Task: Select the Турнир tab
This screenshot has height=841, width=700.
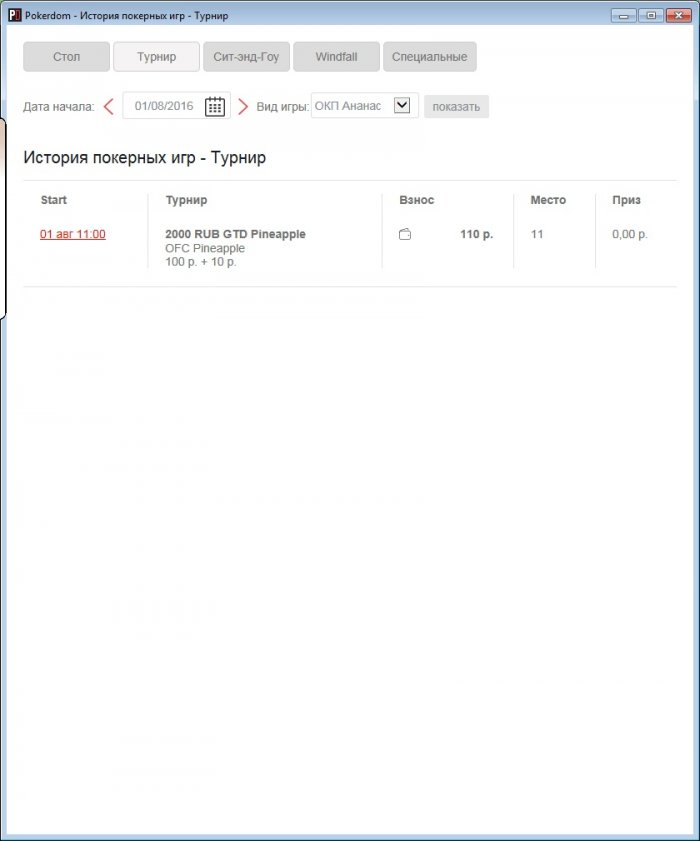Action: tap(157, 57)
